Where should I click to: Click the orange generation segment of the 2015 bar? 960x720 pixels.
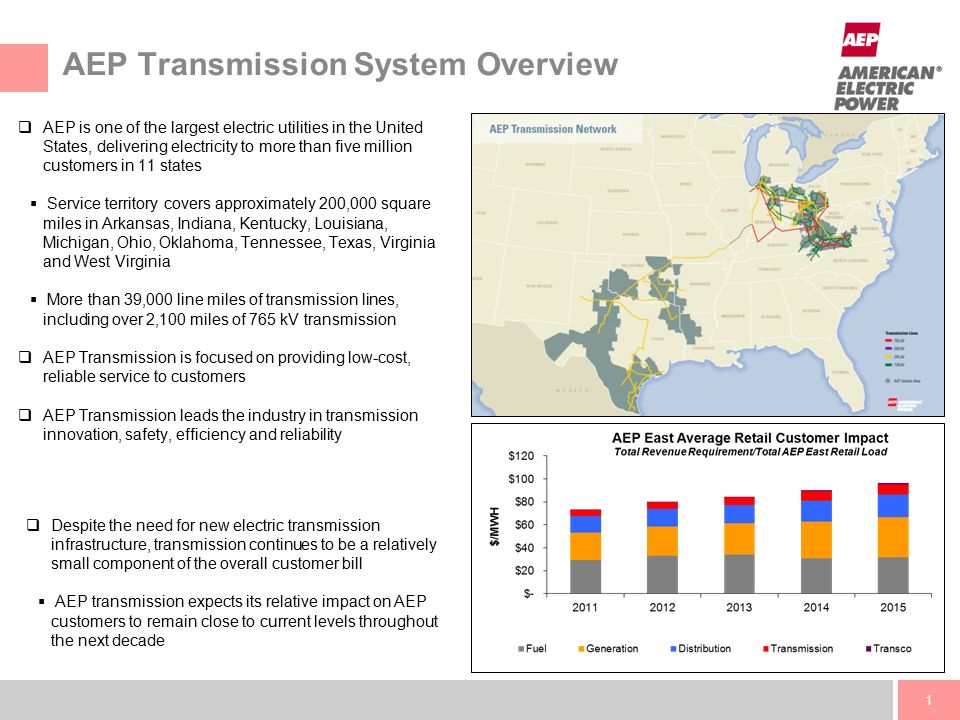(x=893, y=538)
